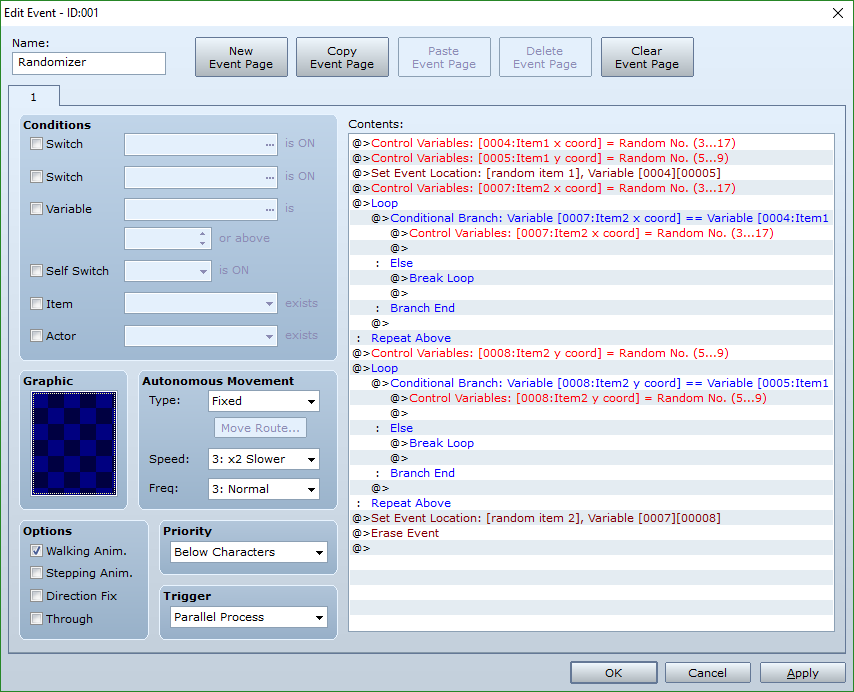Open the Trigger dropdown showing Parallel Process
This screenshot has height=692, width=854.
pyautogui.click(x=249, y=617)
